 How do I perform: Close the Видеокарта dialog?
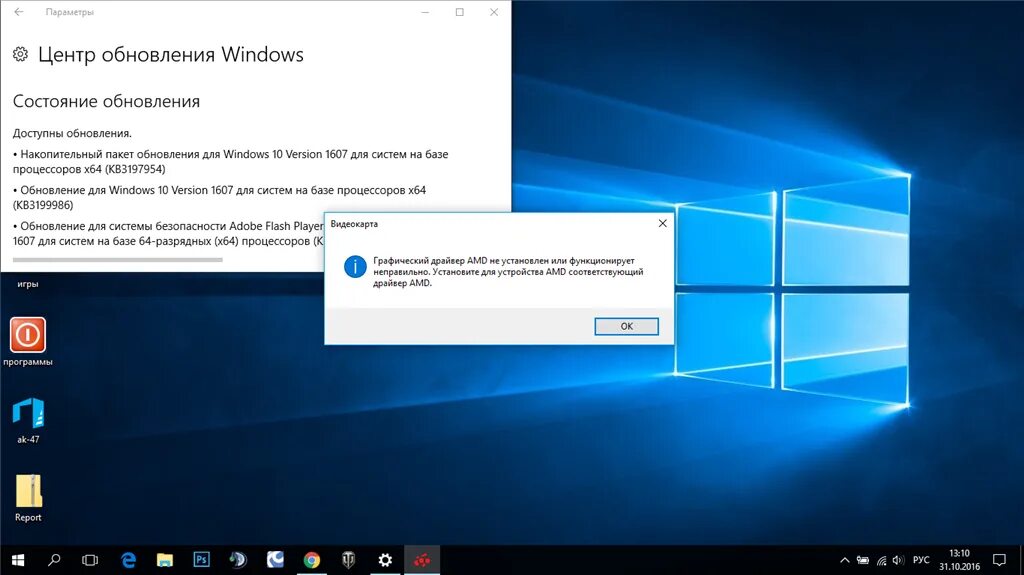662,223
